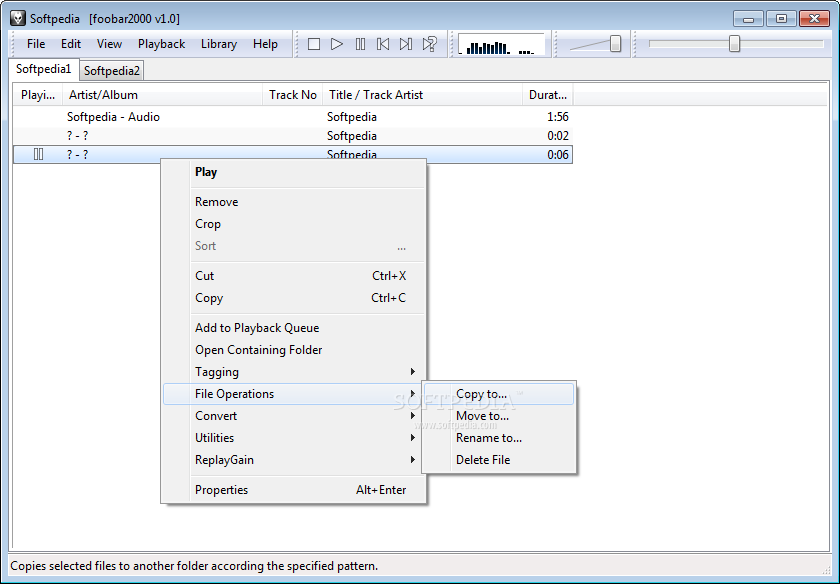Choose Delete File in submenu

point(499,460)
